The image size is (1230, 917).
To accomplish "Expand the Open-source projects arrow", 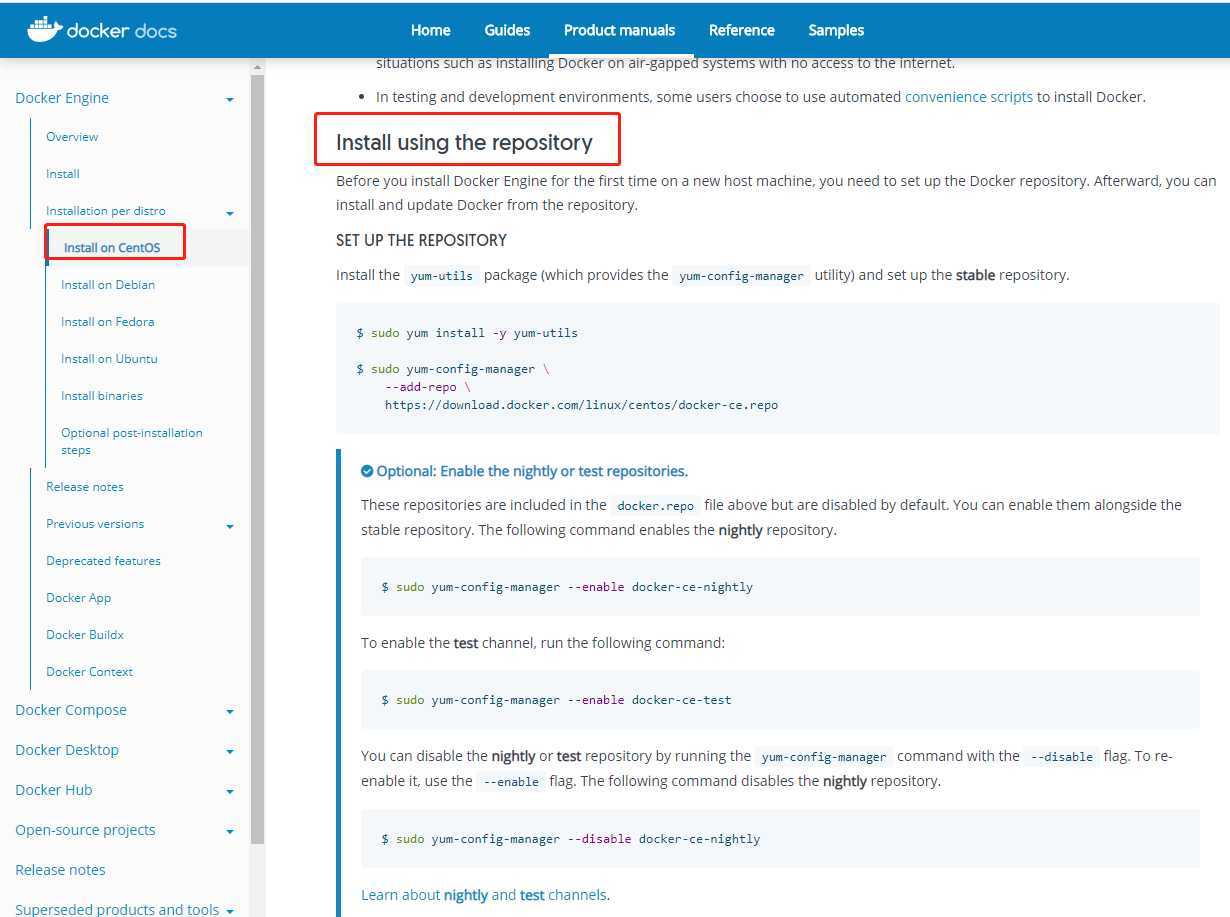I will [x=230, y=832].
